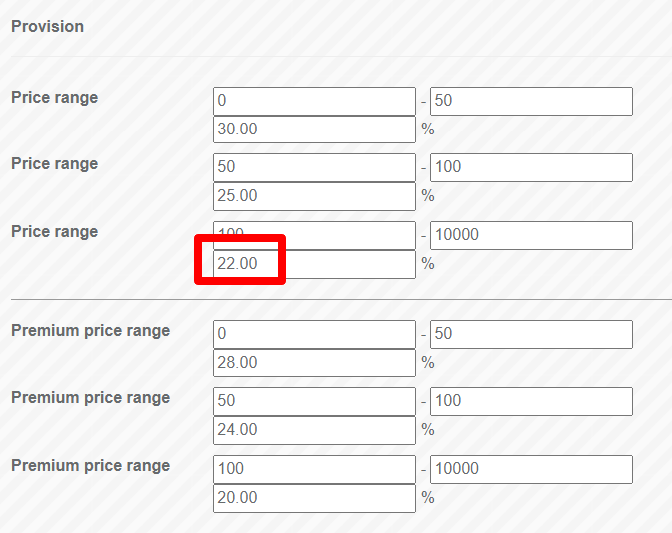Click the 30.00 provision percentage field
672x533 pixels.
[314, 129]
